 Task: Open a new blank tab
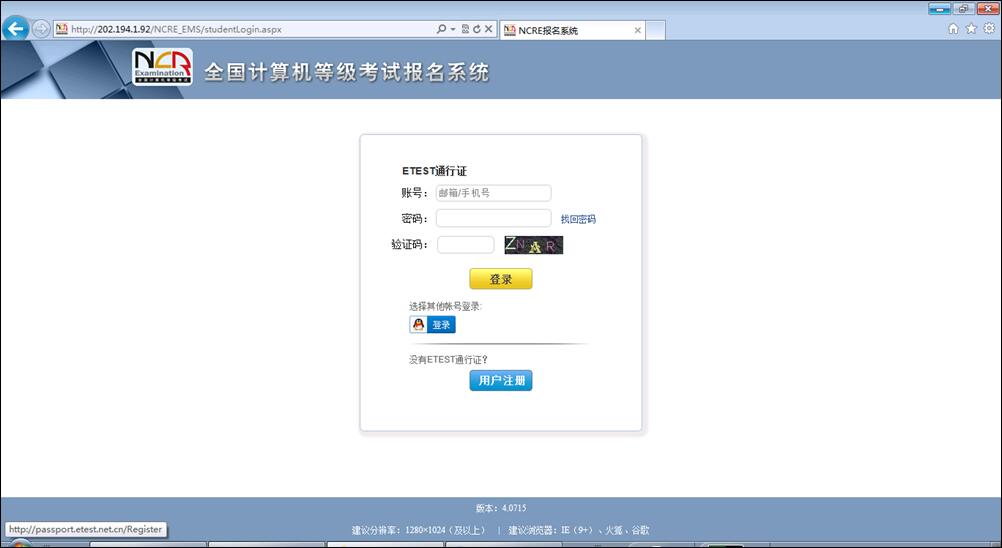655,30
